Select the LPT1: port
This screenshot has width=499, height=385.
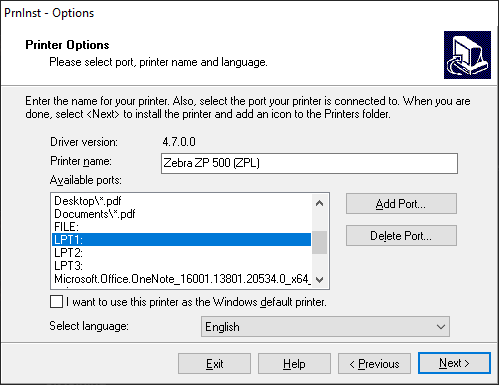[x=182, y=240]
